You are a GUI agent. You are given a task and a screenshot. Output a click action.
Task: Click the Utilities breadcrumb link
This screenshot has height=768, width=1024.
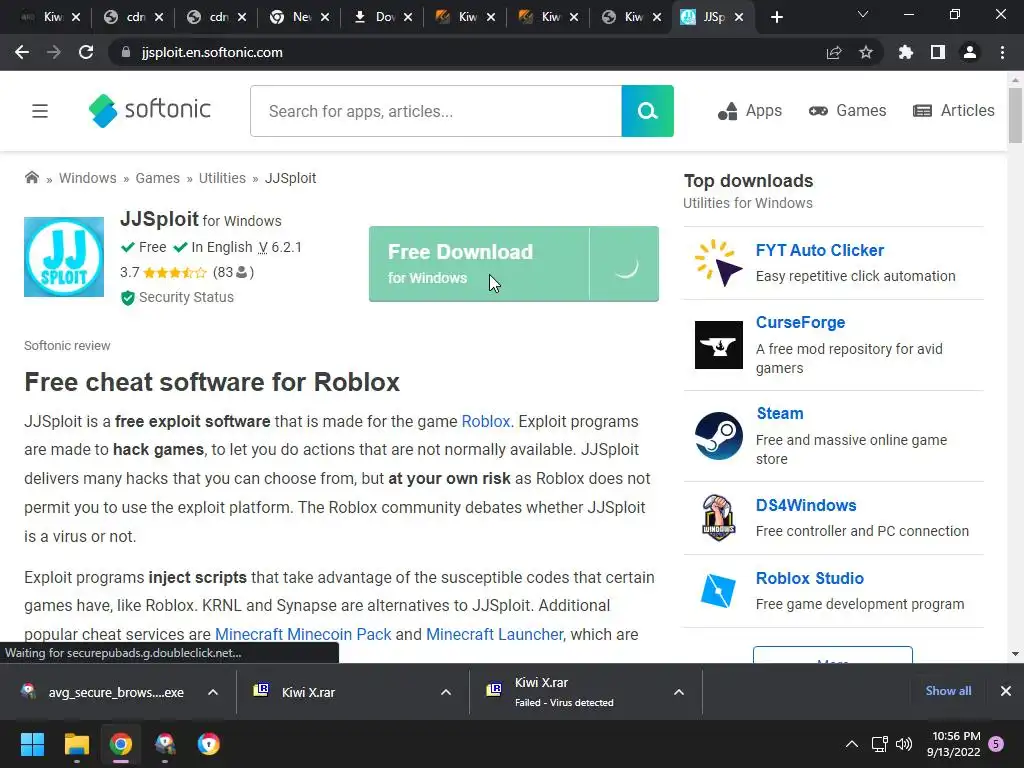click(222, 178)
